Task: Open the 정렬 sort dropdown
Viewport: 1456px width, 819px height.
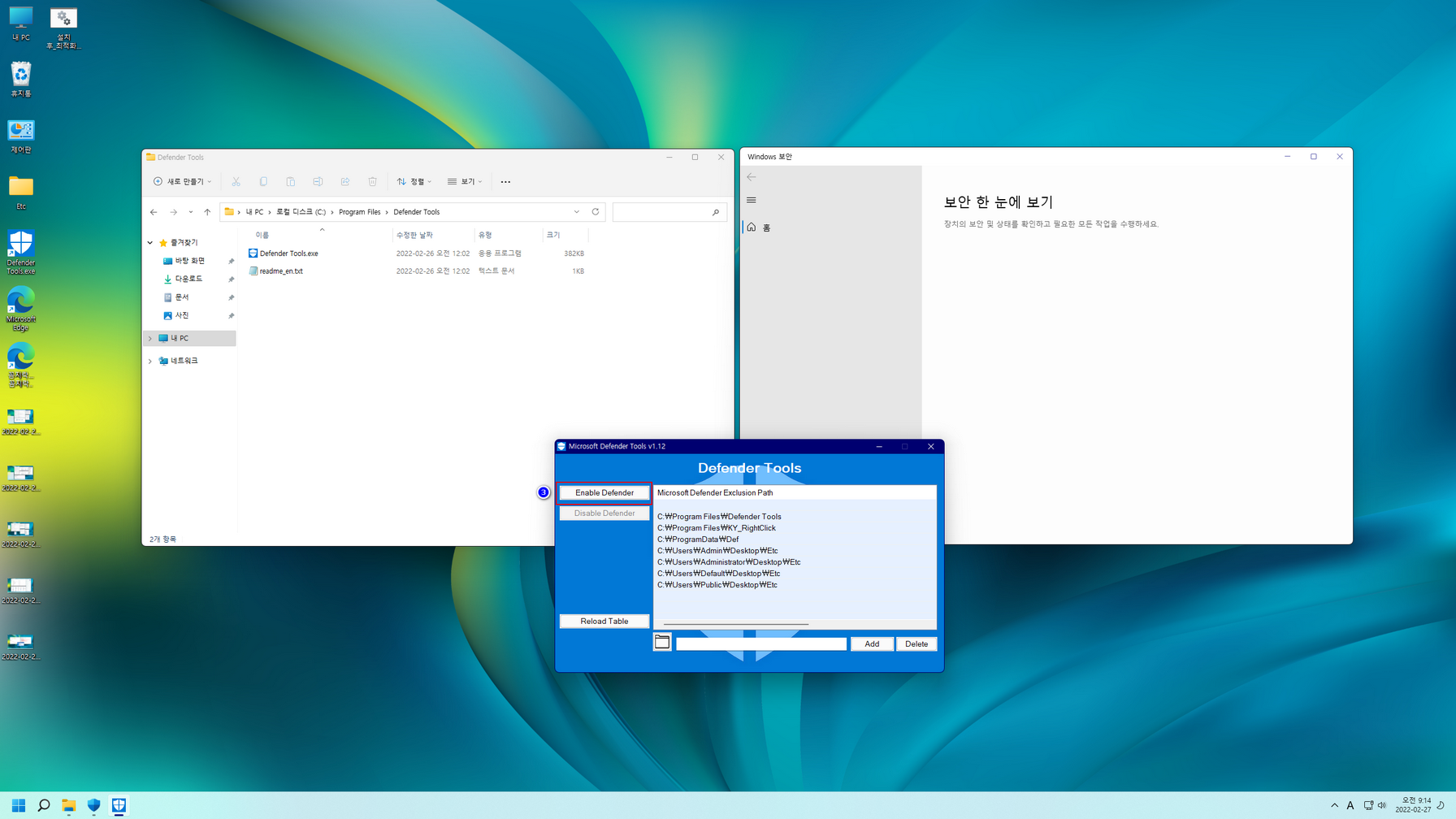Action: (x=414, y=181)
